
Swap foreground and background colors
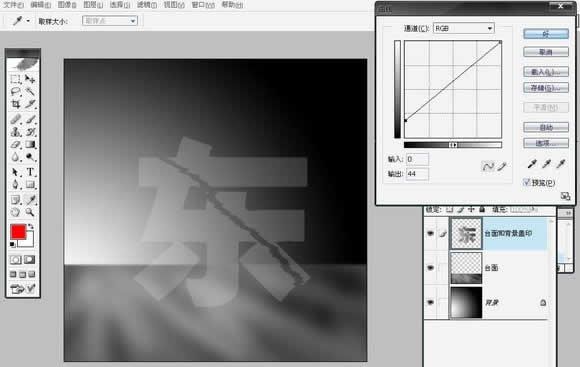[31, 226]
